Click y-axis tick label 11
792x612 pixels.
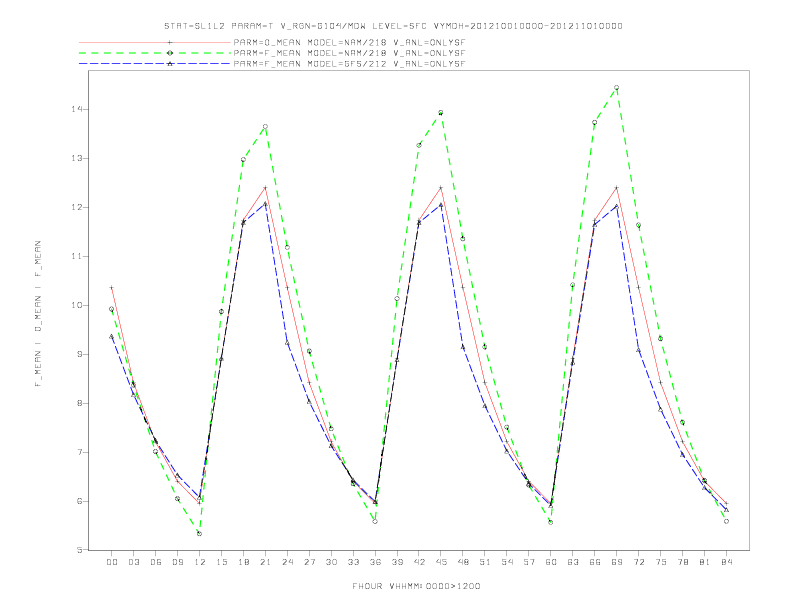tap(77, 256)
